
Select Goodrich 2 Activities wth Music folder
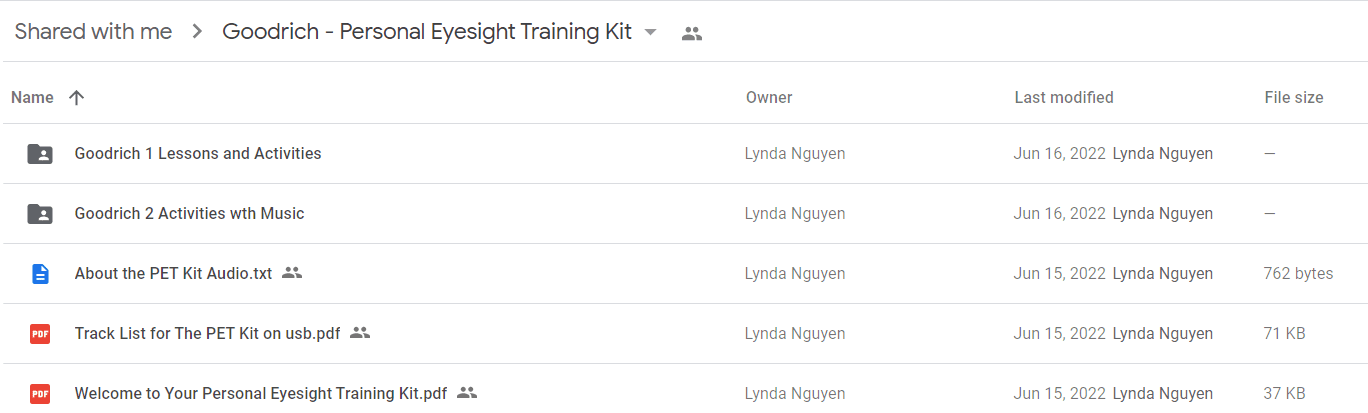pyautogui.click(x=684, y=214)
